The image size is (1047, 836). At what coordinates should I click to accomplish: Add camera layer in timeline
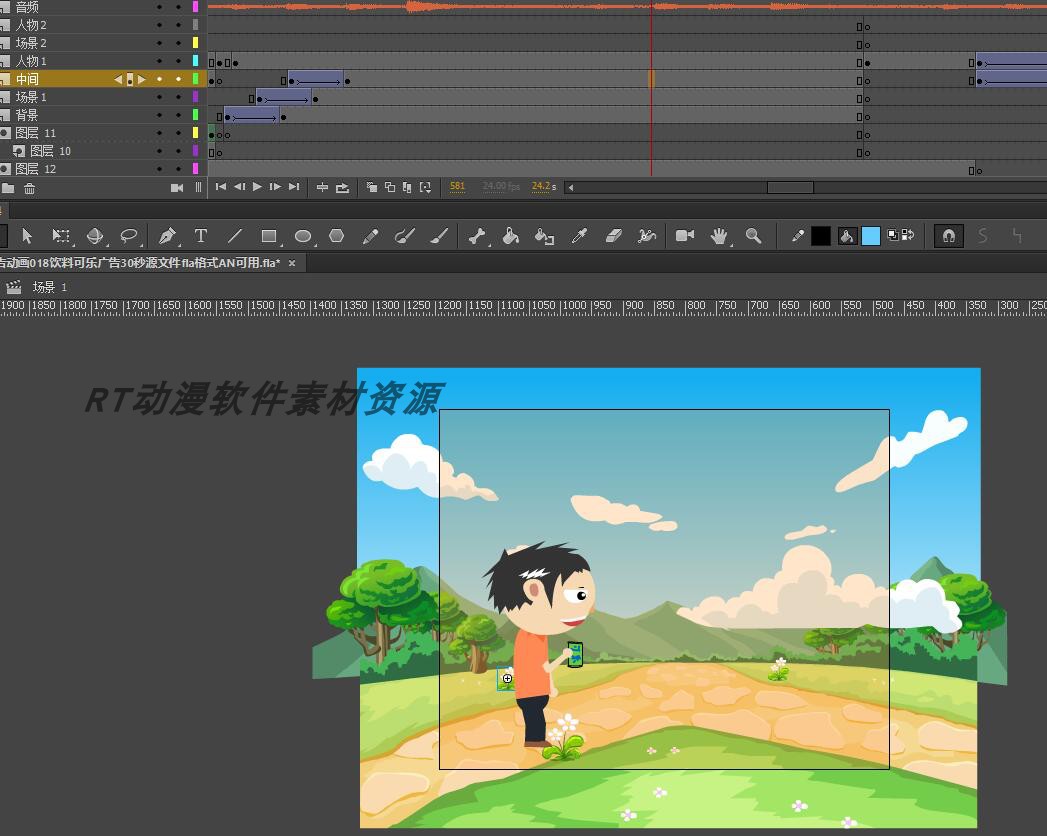click(x=177, y=188)
